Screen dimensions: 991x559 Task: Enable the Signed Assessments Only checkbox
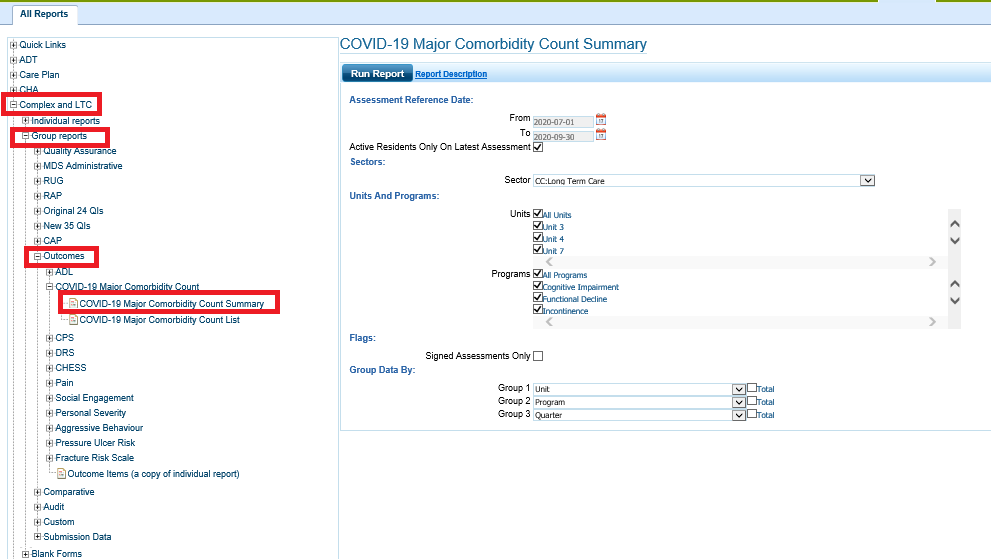click(538, 356)
